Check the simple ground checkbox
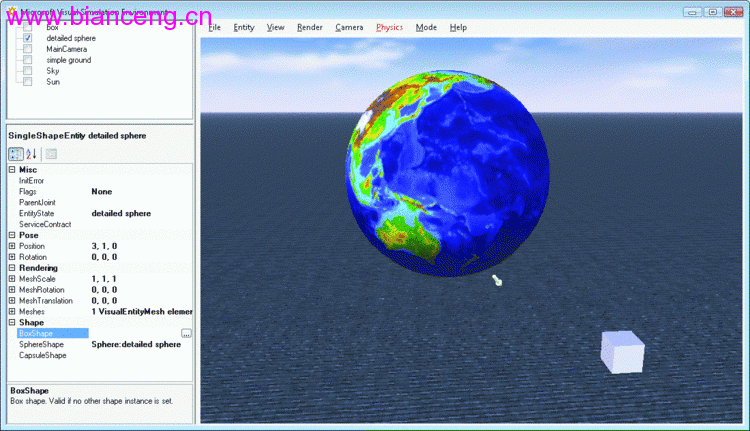 click(x=28, y=60)
